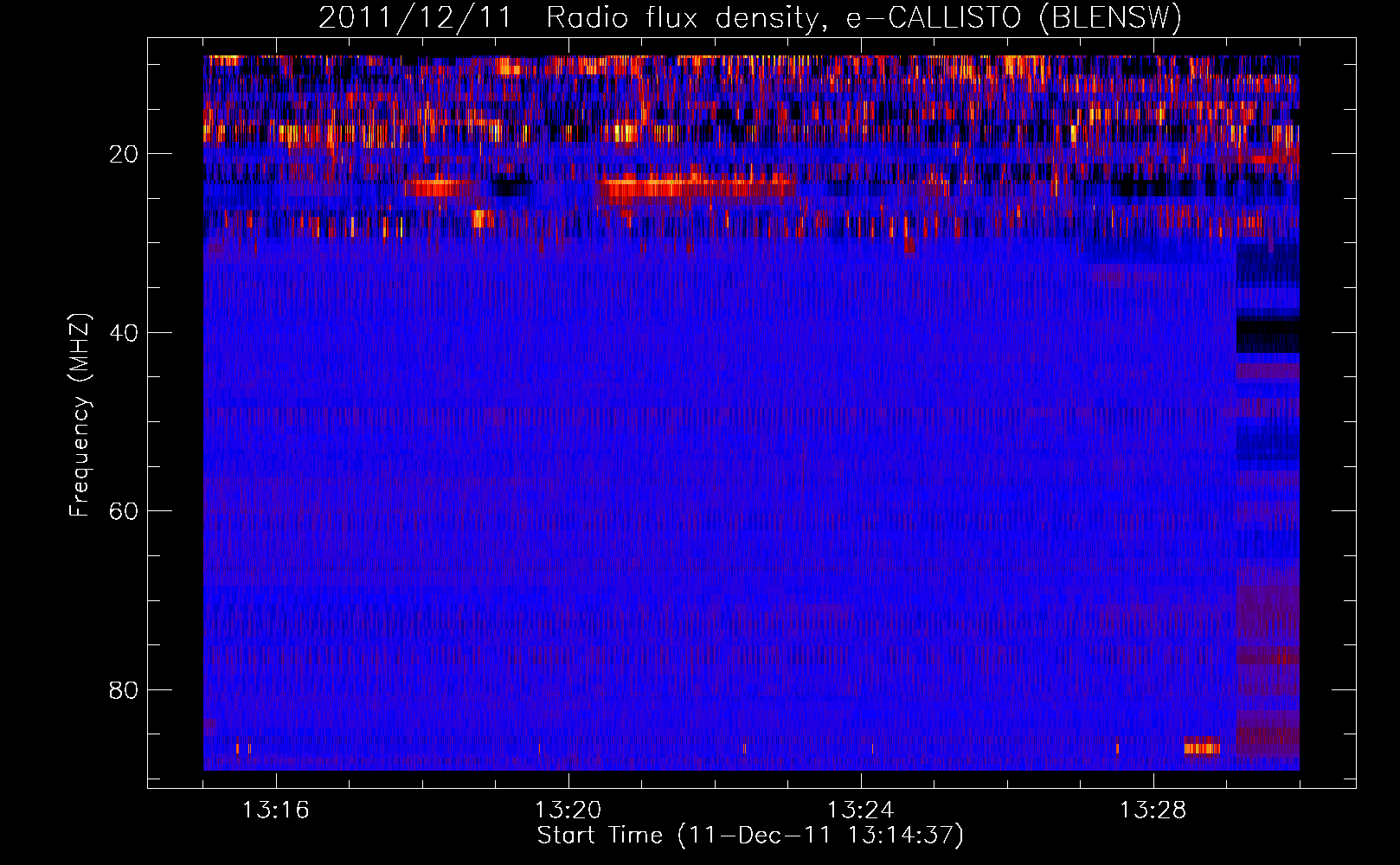
Task: Click the 40 frequency tick label
Action: pyautogui.click(x=125, y=333)
